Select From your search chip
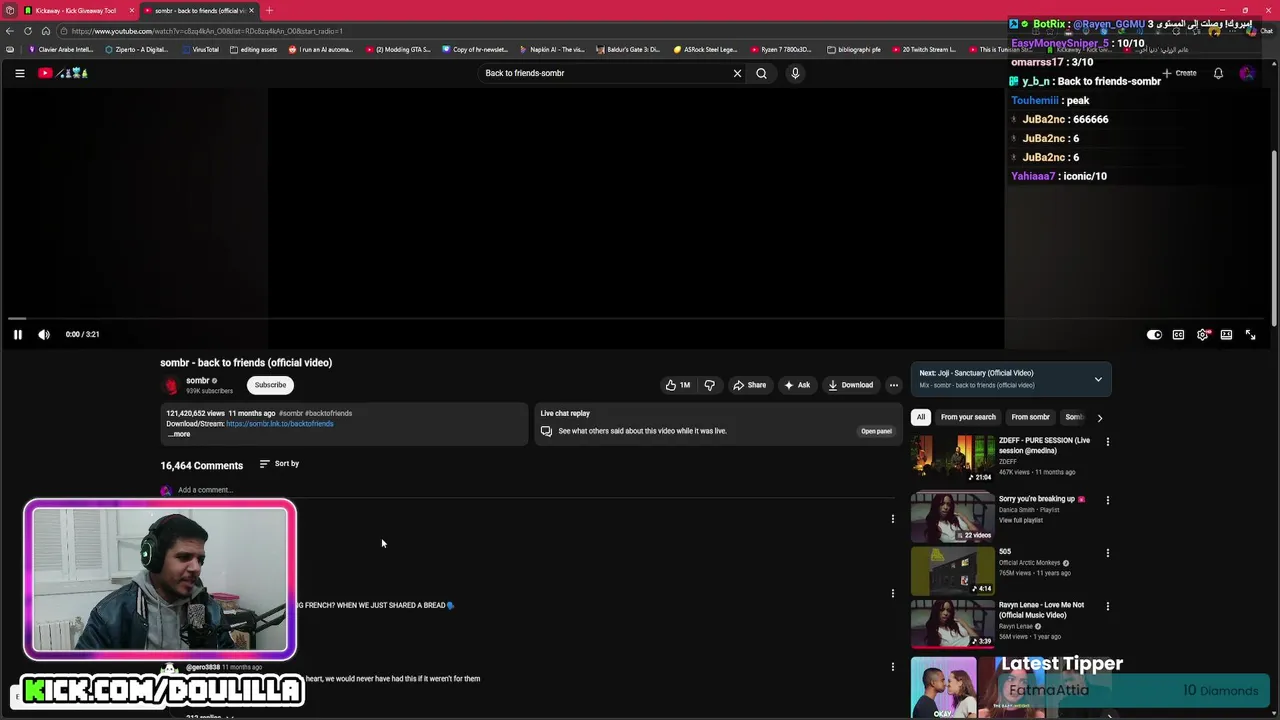The height and width of the screenshot is (720, 1280). point(968,417)
